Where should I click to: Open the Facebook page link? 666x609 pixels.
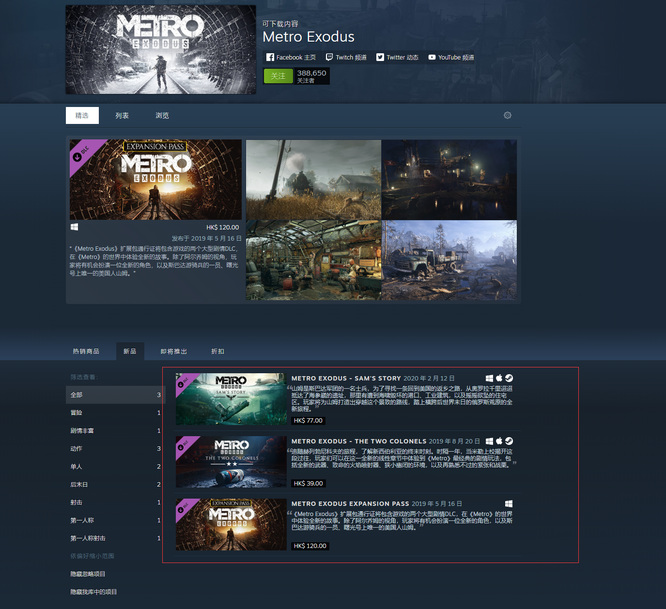tap(290, 57)
